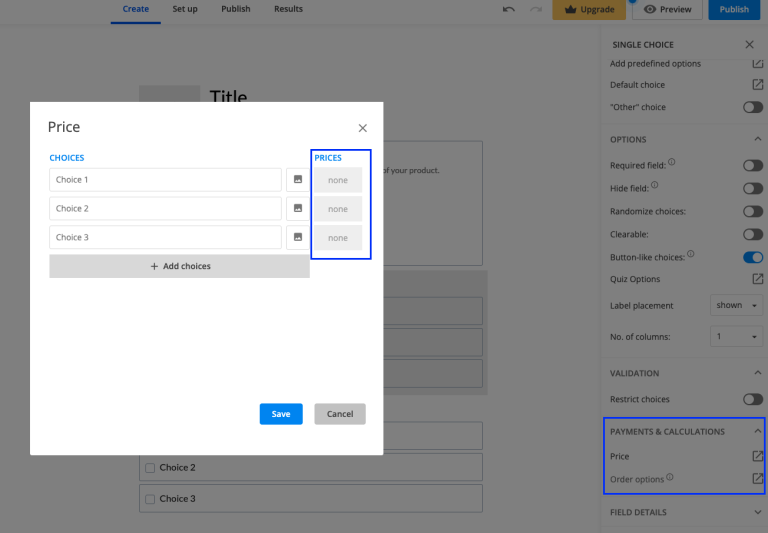Click the Add predefined options label
The width and height of the screenshot is (768, 533).
(655, 64)
